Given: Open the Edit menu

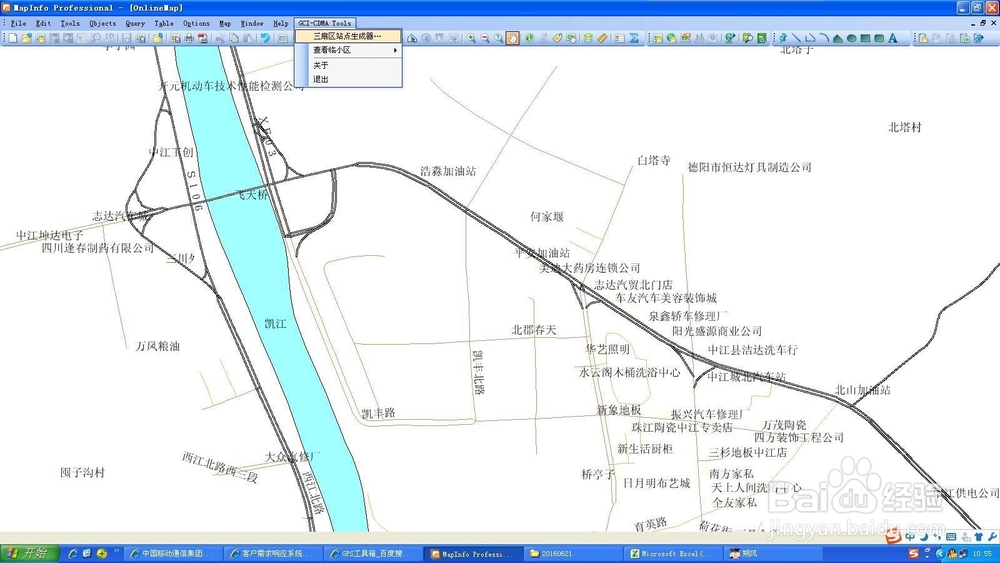Looking at the screenshot, I should [43, 23].
